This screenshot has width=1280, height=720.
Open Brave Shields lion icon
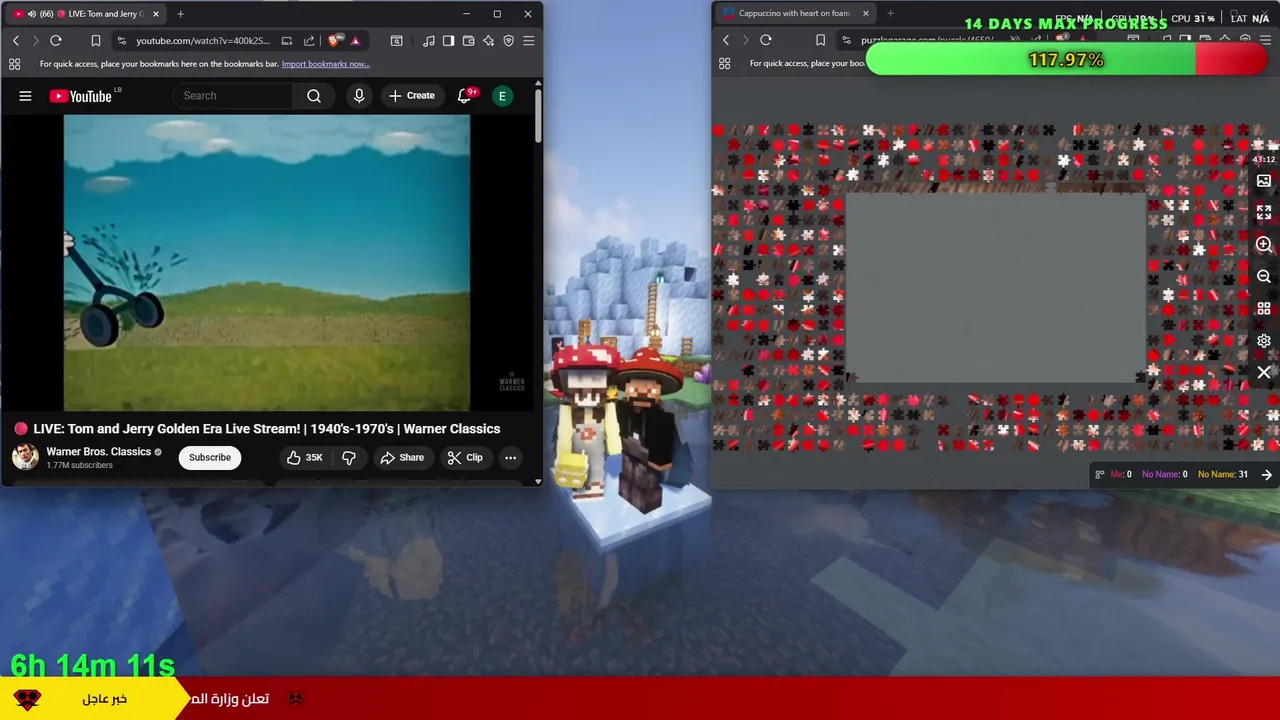coord(333,41)
